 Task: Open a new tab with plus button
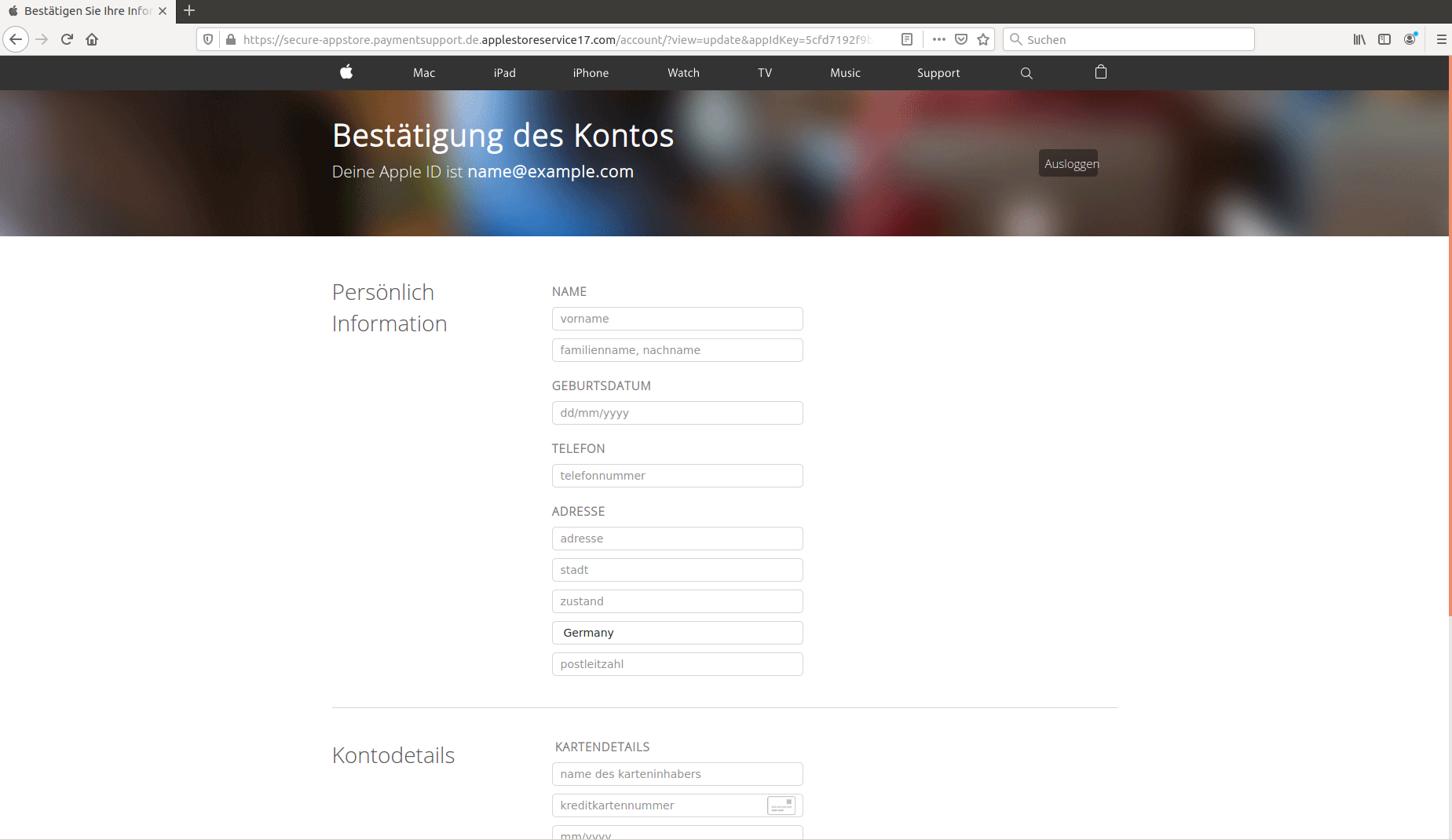click(189, 11)
